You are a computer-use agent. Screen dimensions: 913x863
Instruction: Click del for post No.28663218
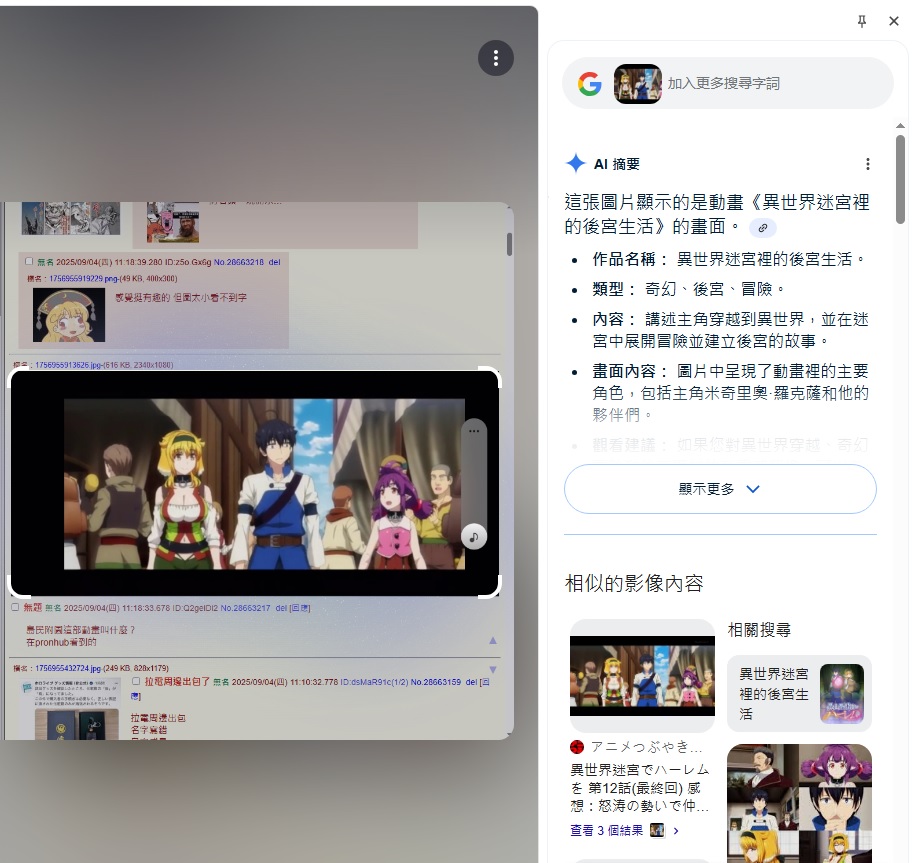coord(274,262)
